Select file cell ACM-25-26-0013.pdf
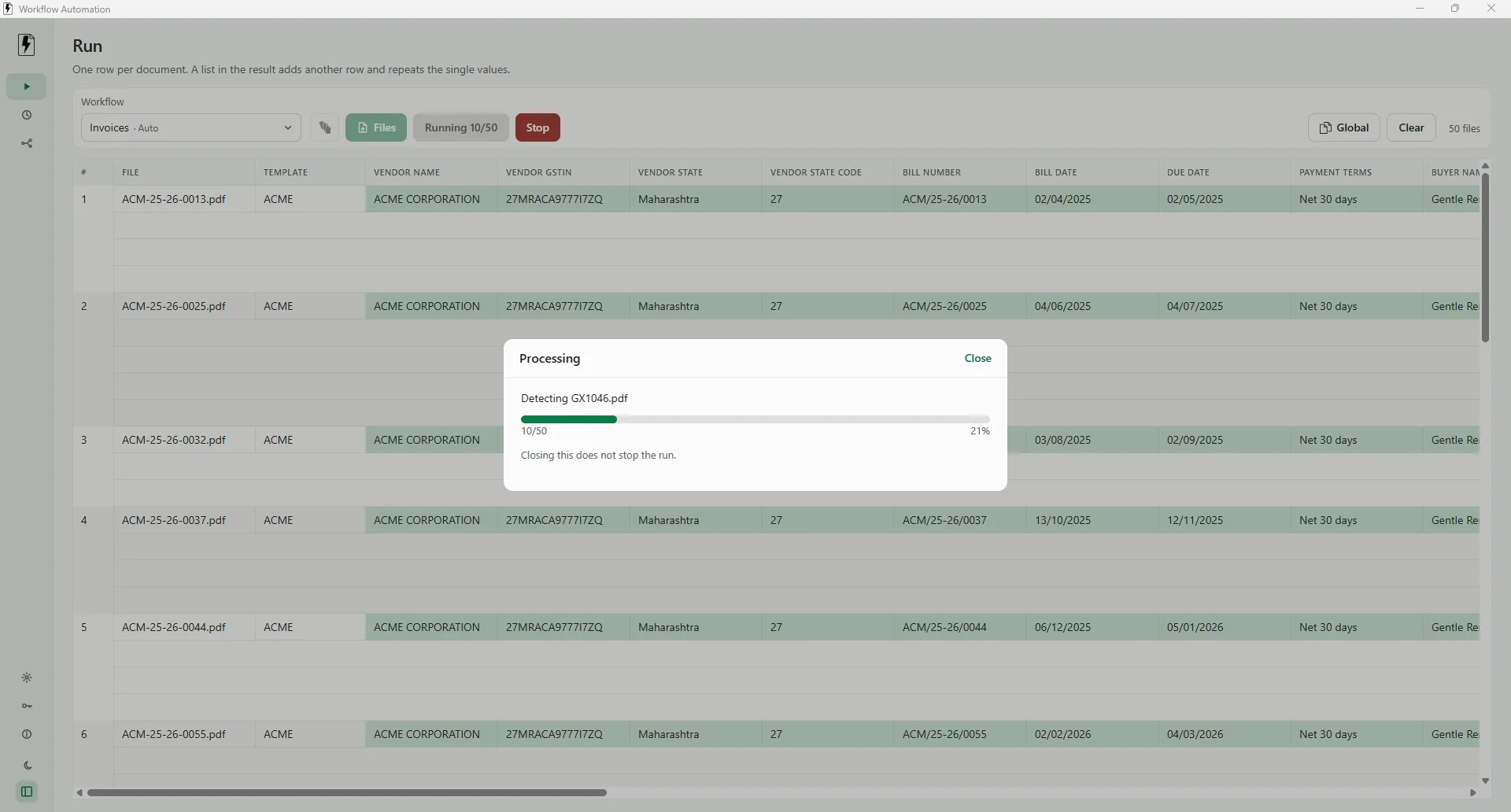 (x=184, y=199)
